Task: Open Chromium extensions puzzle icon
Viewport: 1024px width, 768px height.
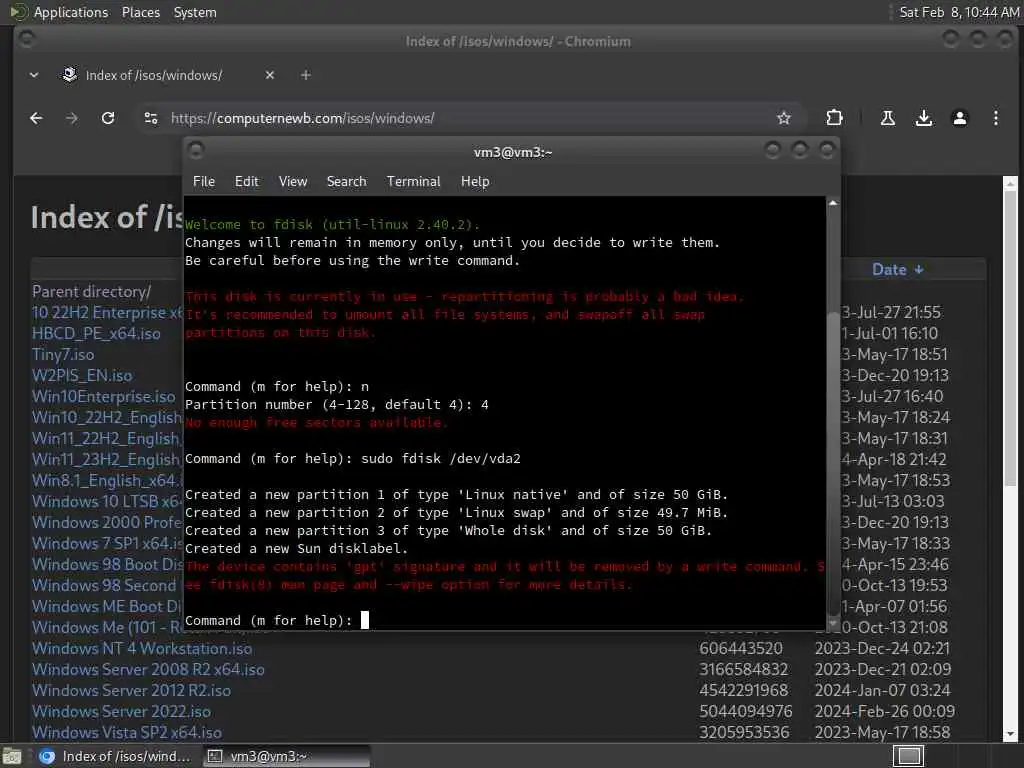Action: (834, 118)
